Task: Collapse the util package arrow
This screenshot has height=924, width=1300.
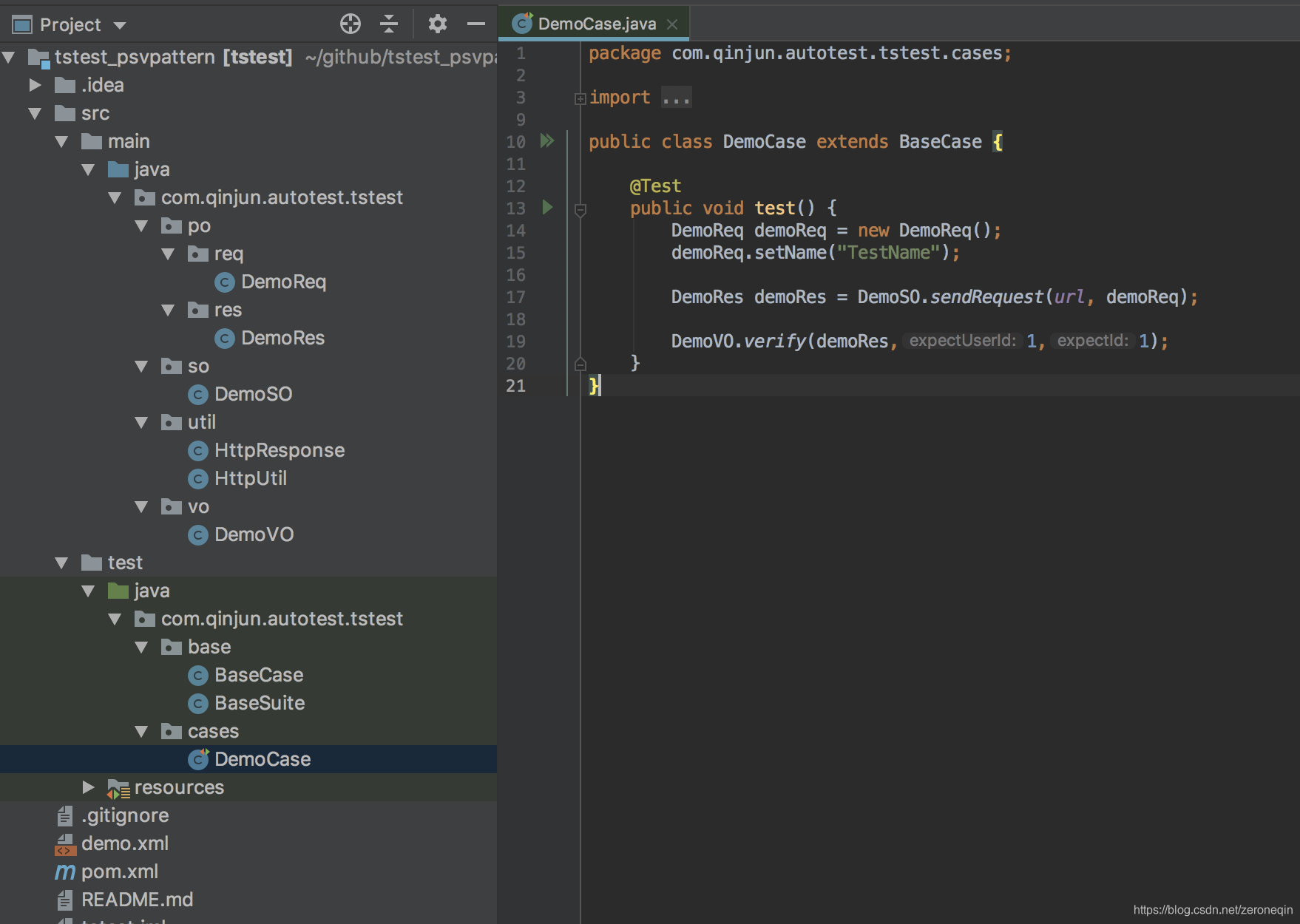Action: (x=141, y=422)
